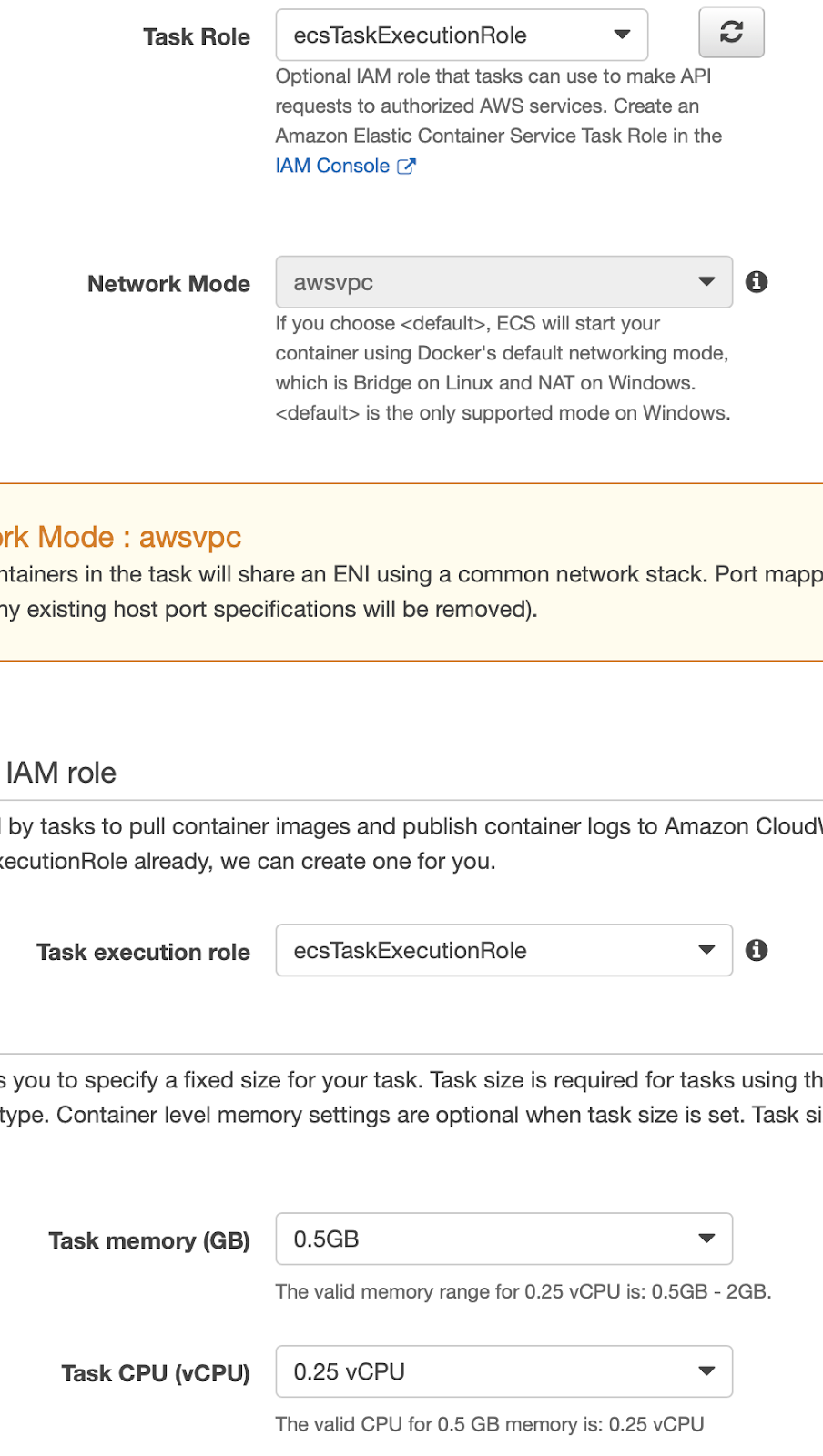Expand the Network Mode awsvpc dropdown
This screenshot has height=1456, width=823.
pos(503,283)
